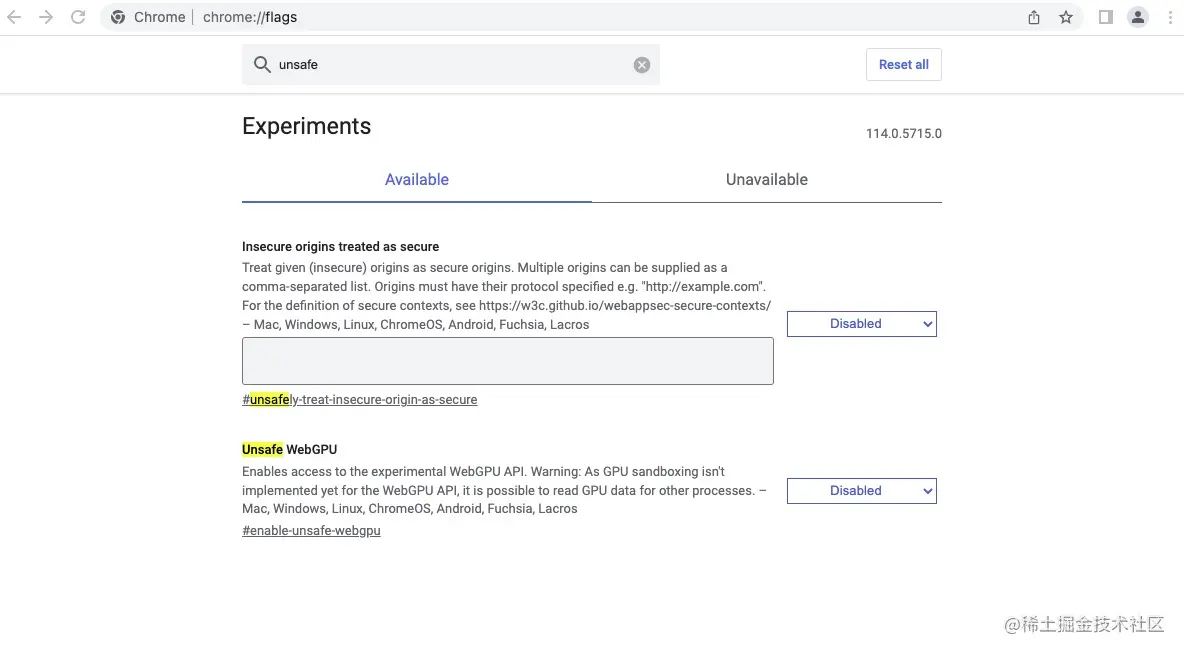Toggle the side panel icon
Screen dimensions: 1184x654
tap(1106, 17)
